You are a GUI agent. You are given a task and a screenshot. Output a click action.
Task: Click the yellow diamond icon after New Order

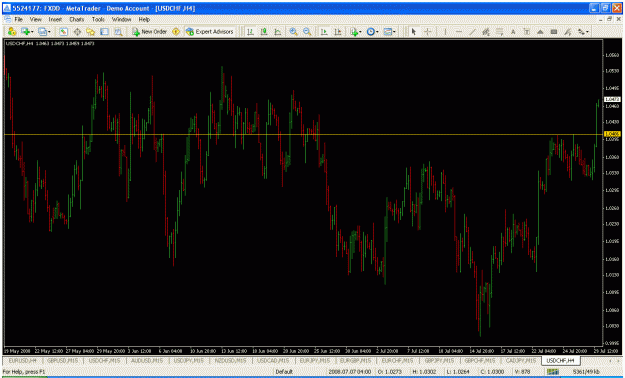(x=176, y=32)
